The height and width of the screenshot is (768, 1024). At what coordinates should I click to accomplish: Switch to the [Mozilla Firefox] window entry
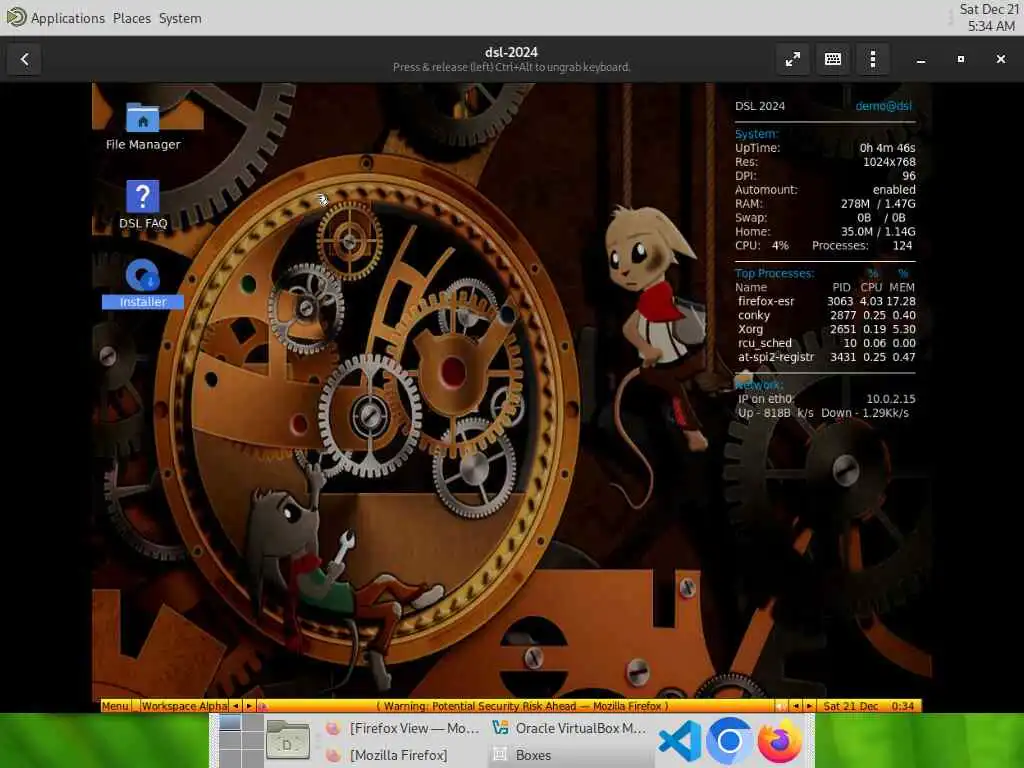[x=402, y=755]
